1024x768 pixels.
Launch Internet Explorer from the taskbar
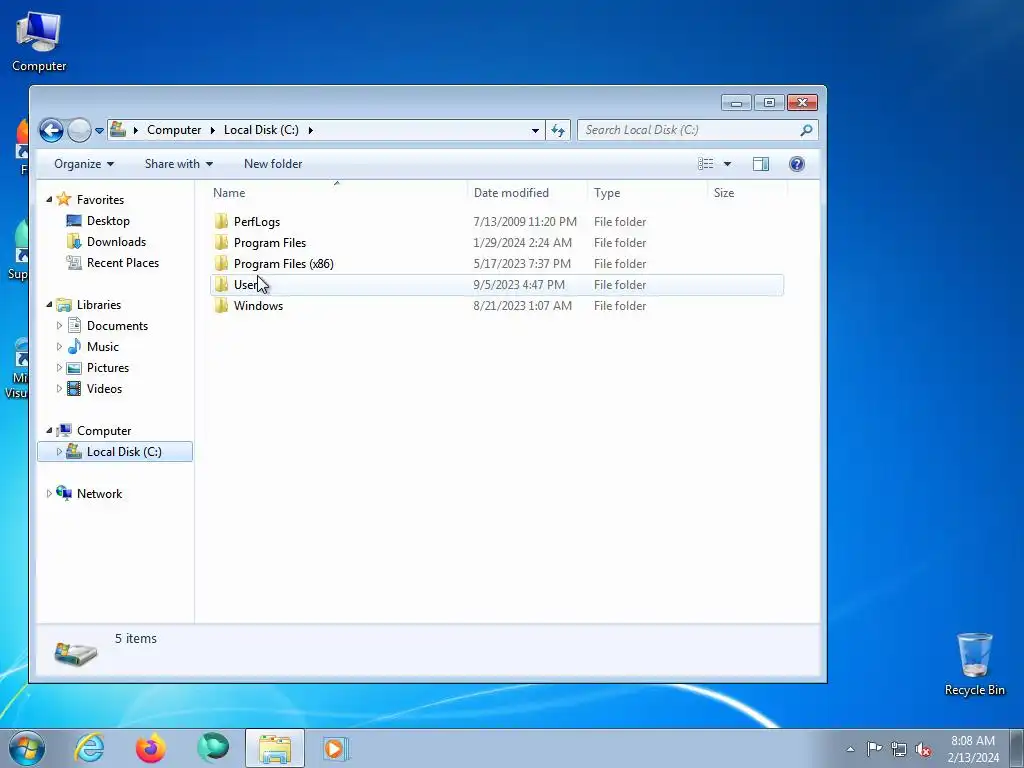point(89,748)
